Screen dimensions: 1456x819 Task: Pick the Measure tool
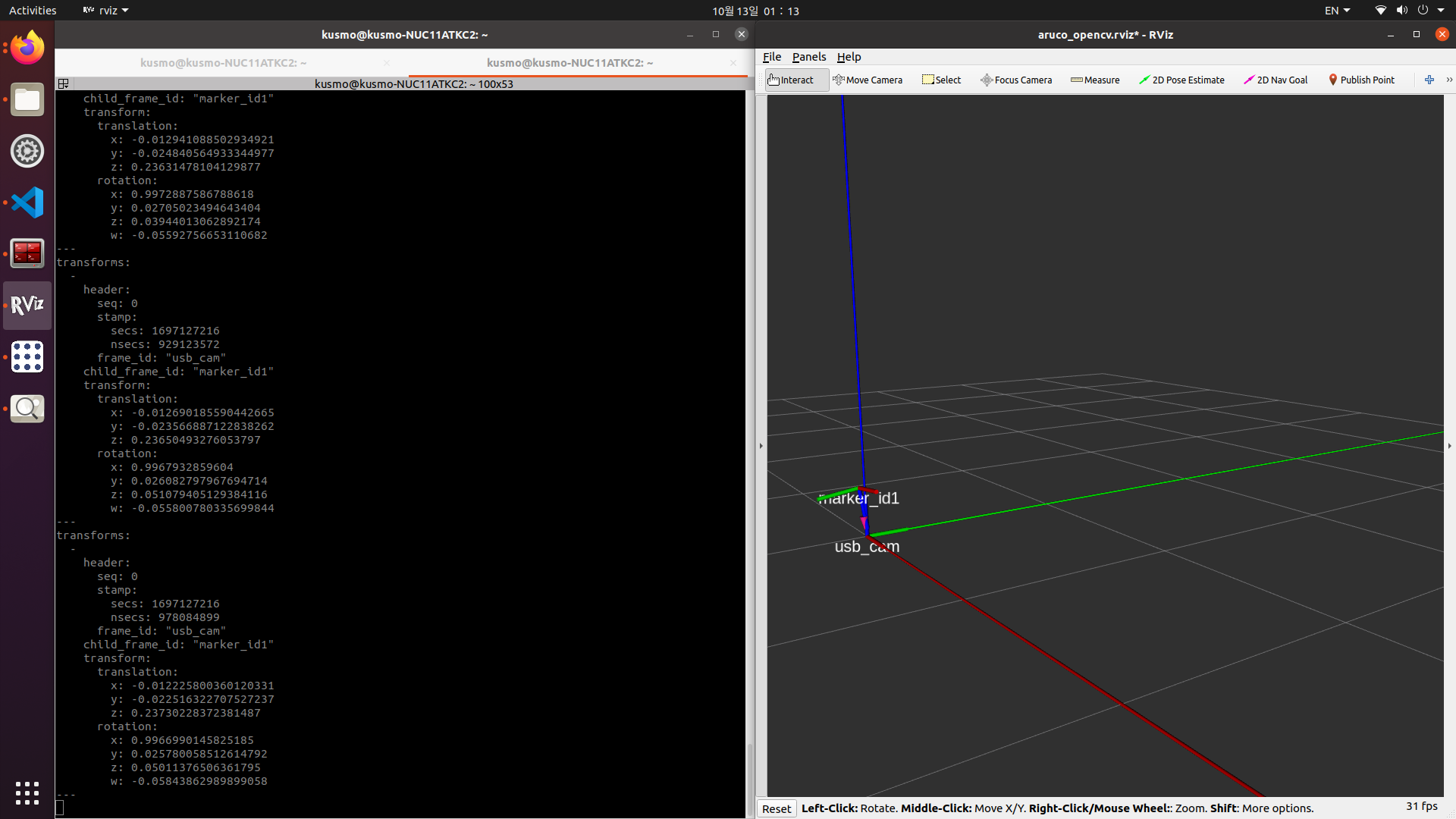pyautogui.click(x=1095, y=80)
